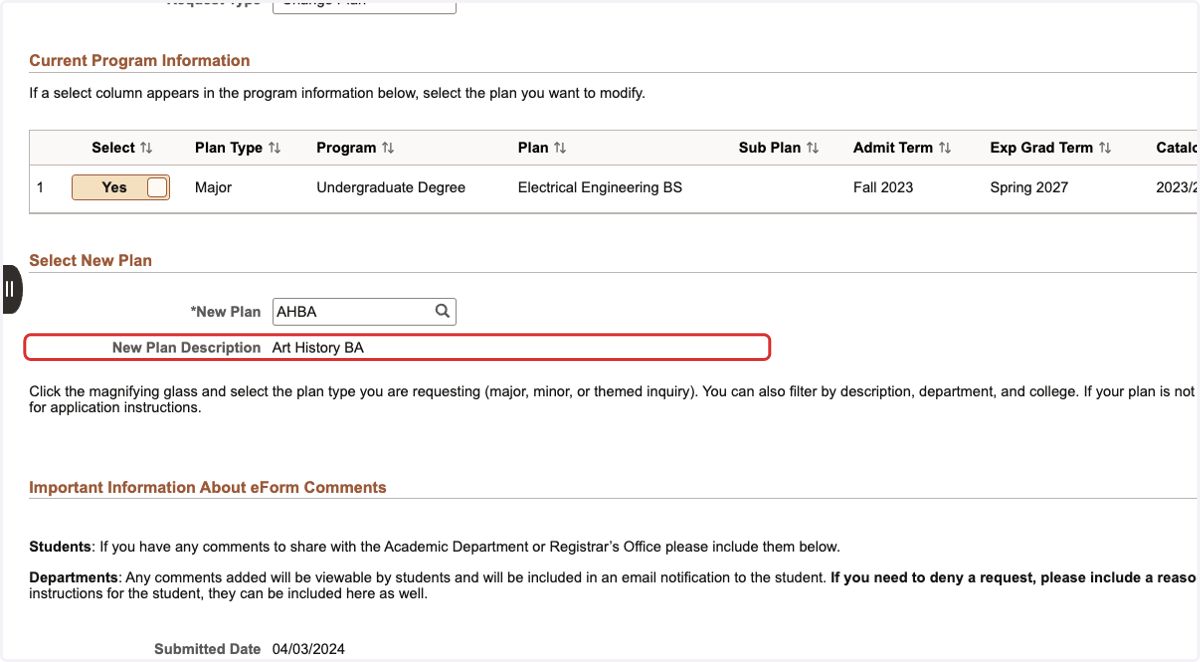
Task: Click Important Information About eForm Comments heading
Action: (208, 487)
